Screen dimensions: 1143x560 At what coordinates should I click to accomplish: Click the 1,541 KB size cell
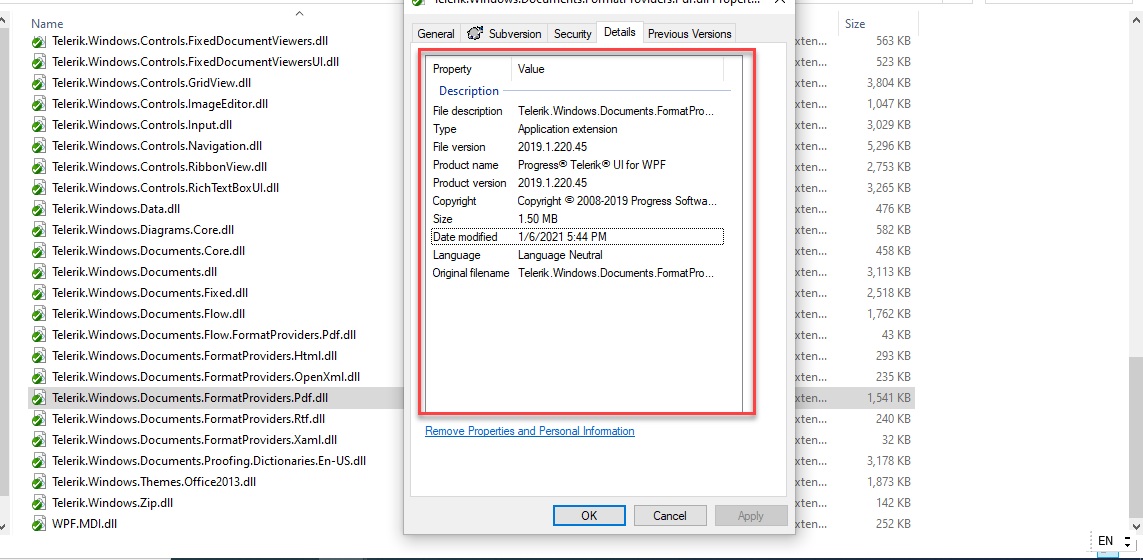point(889,399)
